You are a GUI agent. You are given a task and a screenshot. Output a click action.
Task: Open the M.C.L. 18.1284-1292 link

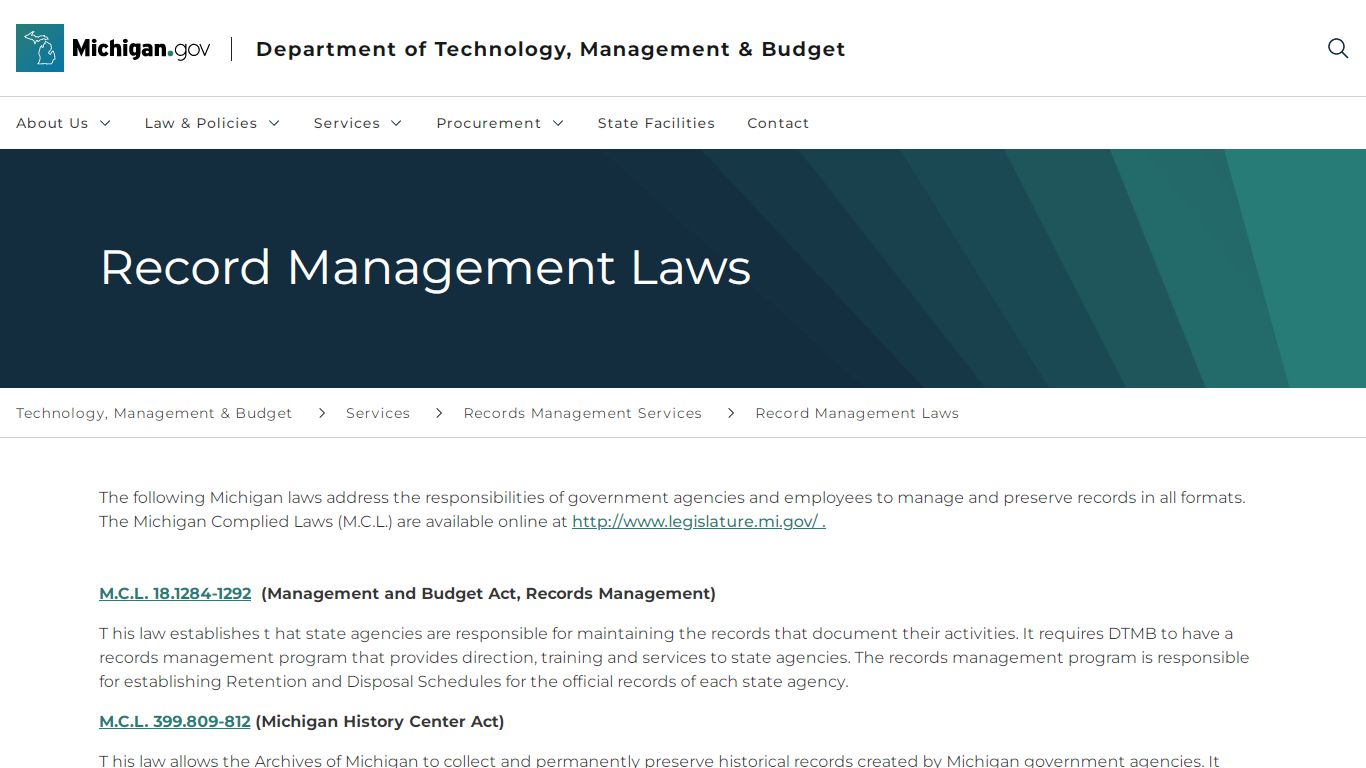pyautogui.click(x=175, y=593)
